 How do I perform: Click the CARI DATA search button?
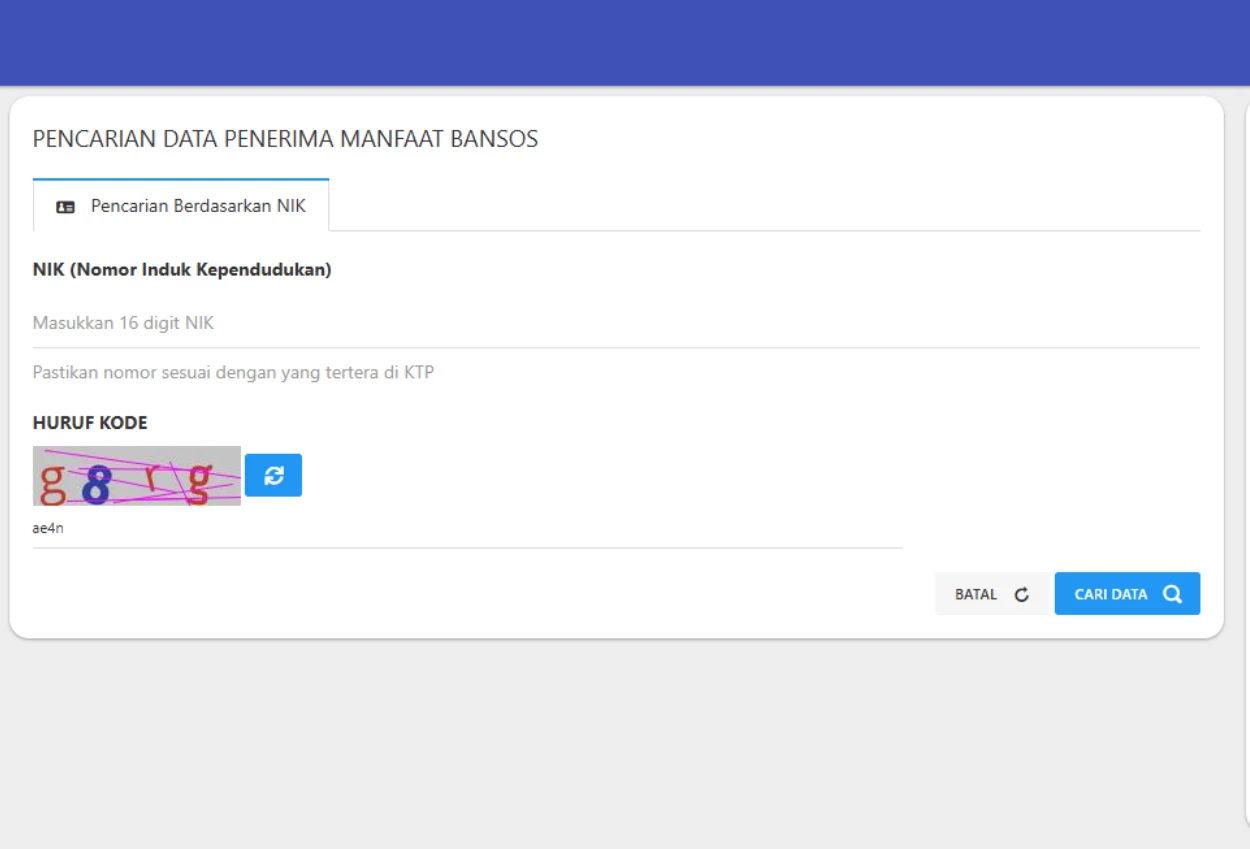point(1127,594)
